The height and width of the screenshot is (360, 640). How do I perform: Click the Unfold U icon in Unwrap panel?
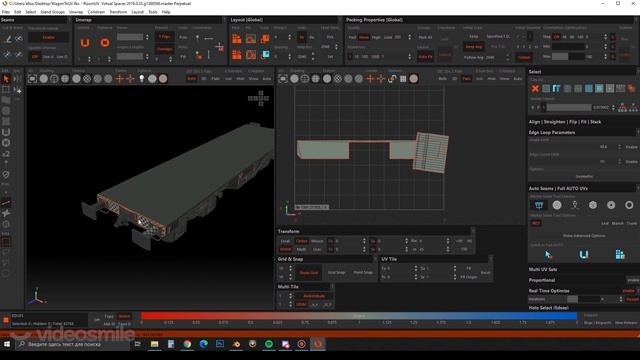coord(84,42)
